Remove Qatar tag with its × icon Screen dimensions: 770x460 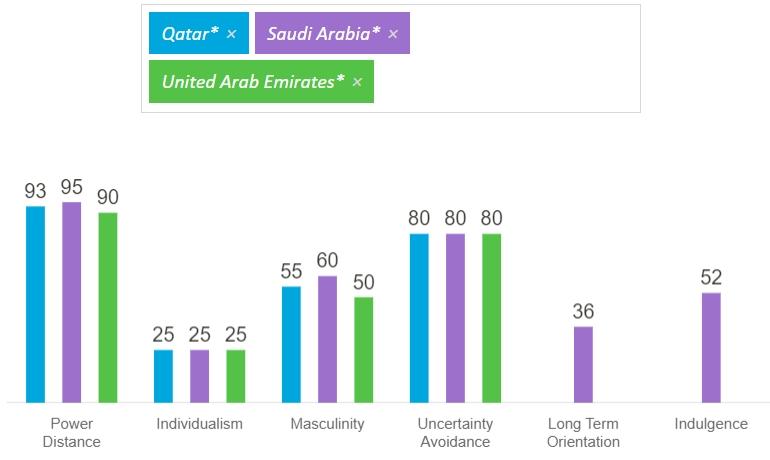(231, 34)
